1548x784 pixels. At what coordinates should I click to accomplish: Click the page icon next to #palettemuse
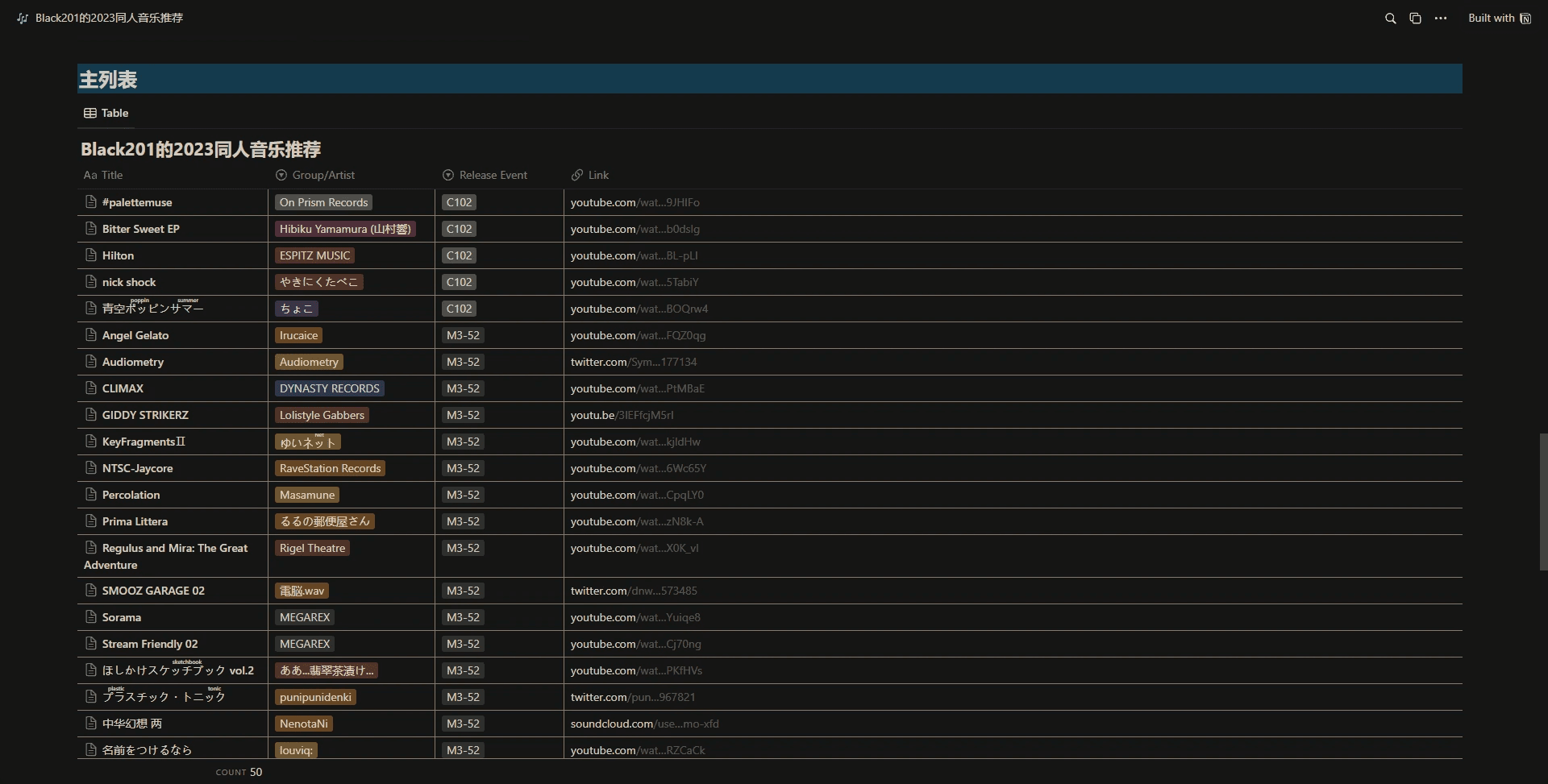pos(91,202)
